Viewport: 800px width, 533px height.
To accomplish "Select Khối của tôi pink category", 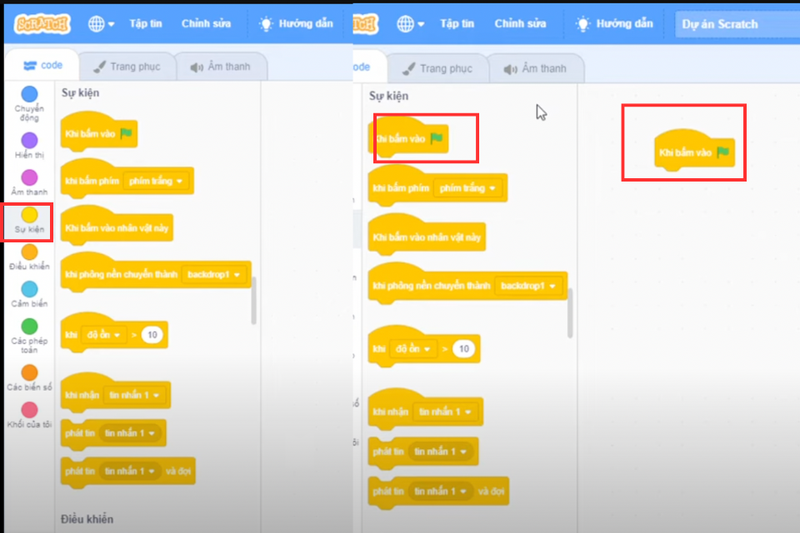I will pyautogui.click(x=29, y=415).
